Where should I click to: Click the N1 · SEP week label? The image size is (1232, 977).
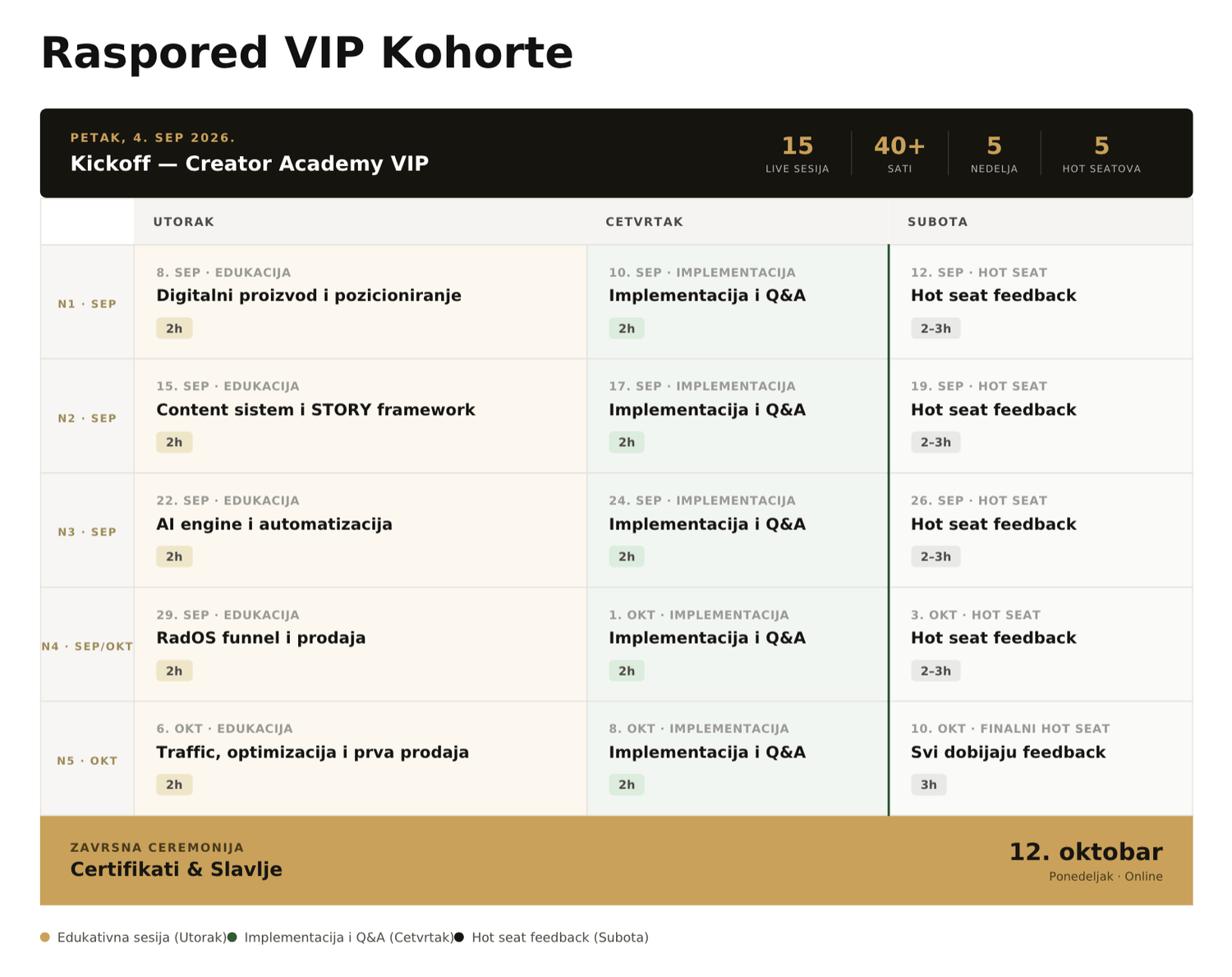87,304
